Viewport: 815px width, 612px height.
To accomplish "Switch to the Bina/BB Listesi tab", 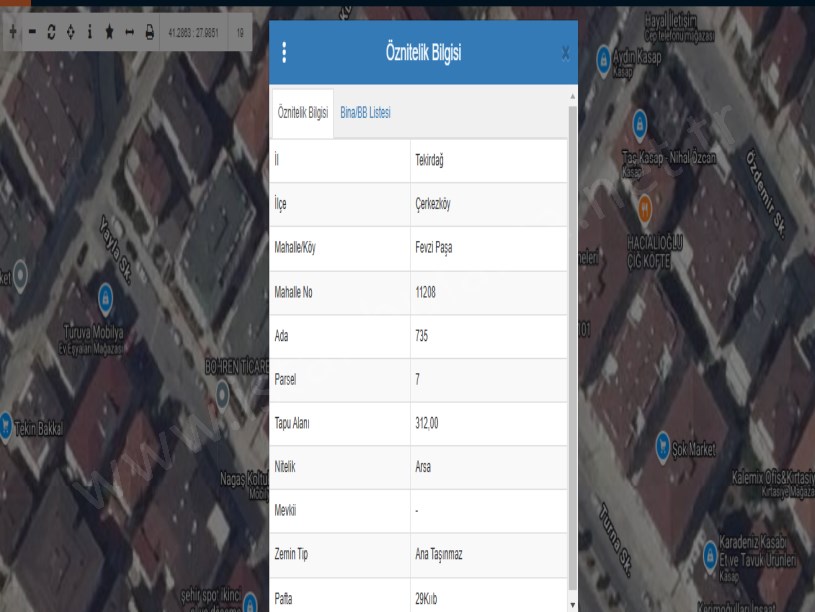I will (365, 113).
